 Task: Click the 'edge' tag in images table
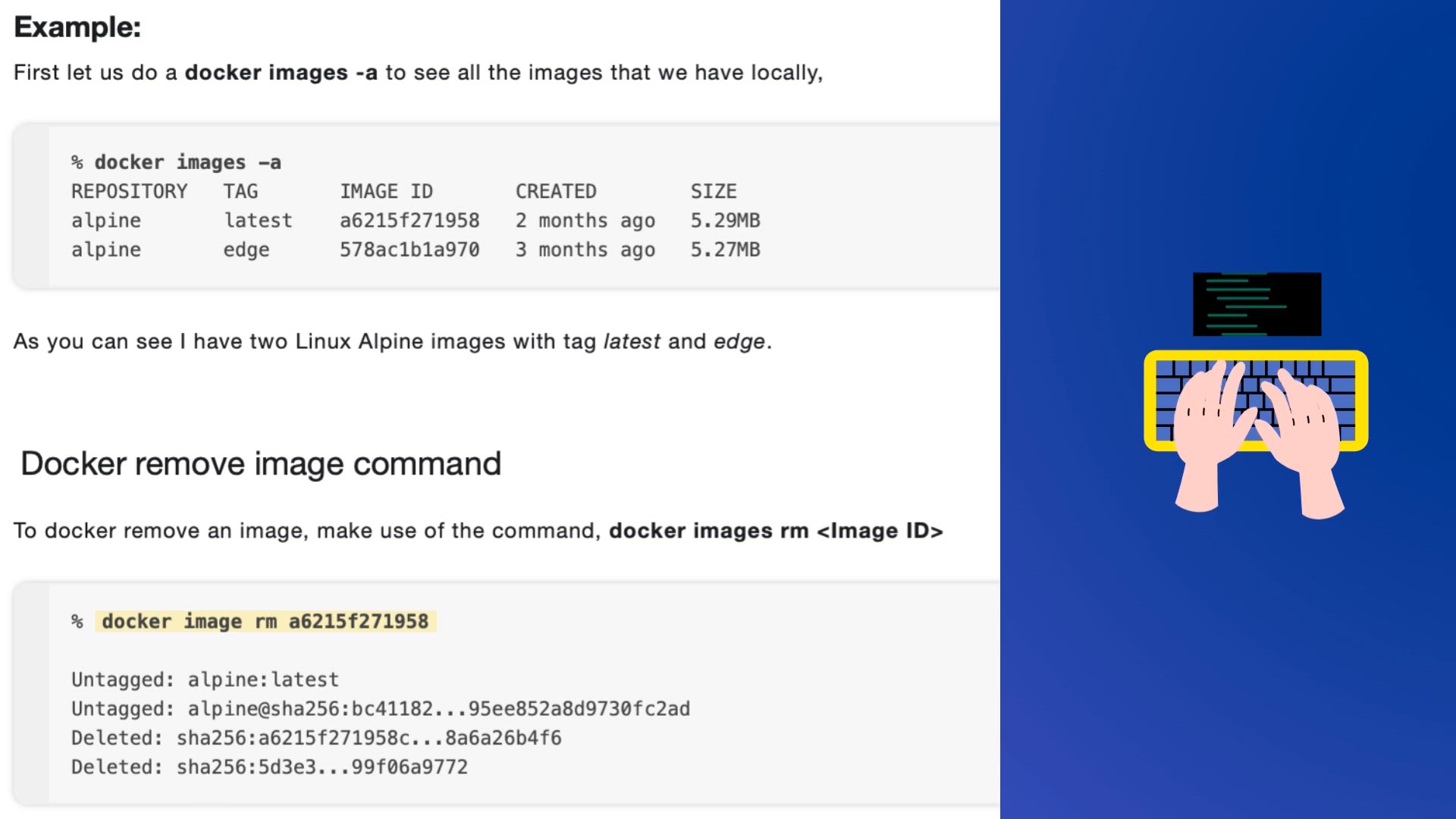pos(246,249)
